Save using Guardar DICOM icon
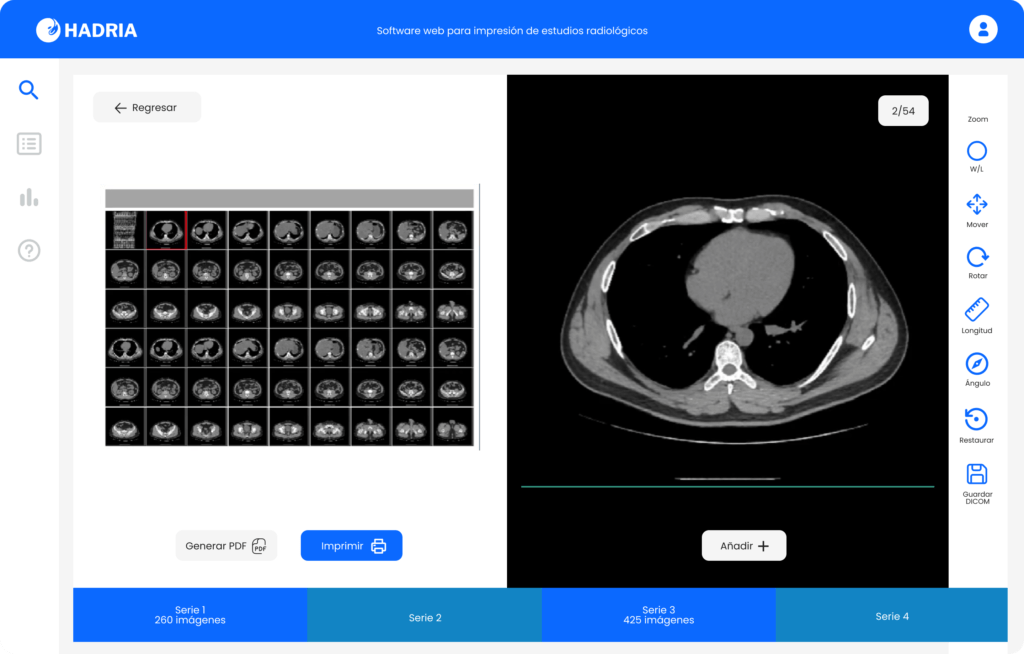This screenshot has width=1024, height=654. pos(977,474)
